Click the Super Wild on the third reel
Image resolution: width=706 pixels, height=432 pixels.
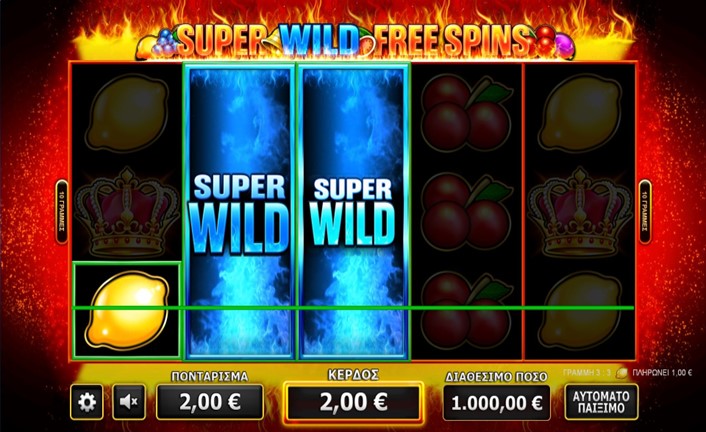point(353,212)
